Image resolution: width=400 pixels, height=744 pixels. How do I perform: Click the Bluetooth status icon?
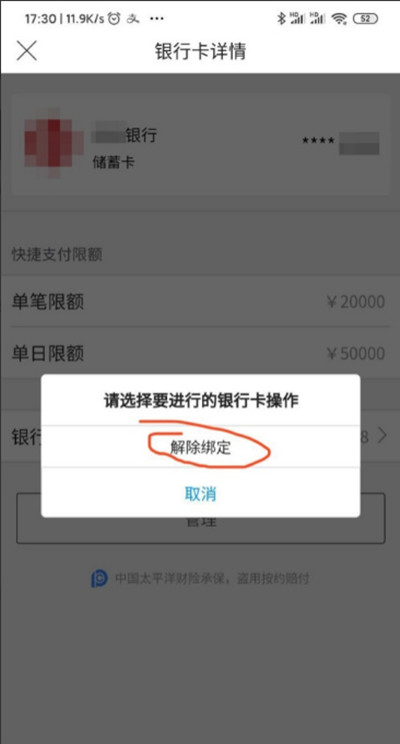281,19
